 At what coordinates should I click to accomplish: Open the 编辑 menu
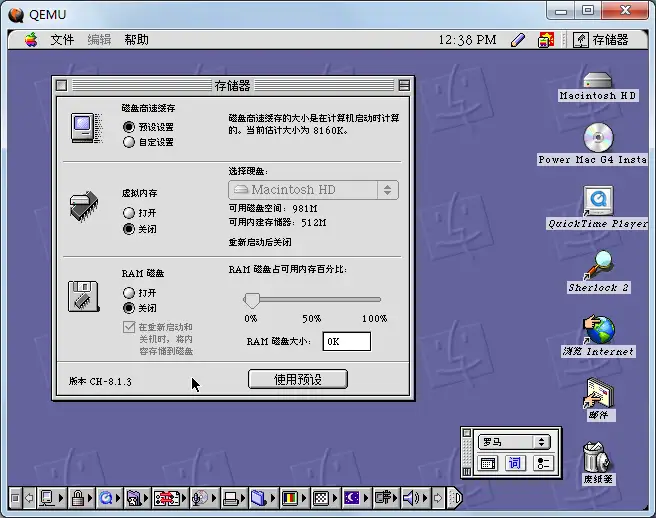click(x=99, y=40)
